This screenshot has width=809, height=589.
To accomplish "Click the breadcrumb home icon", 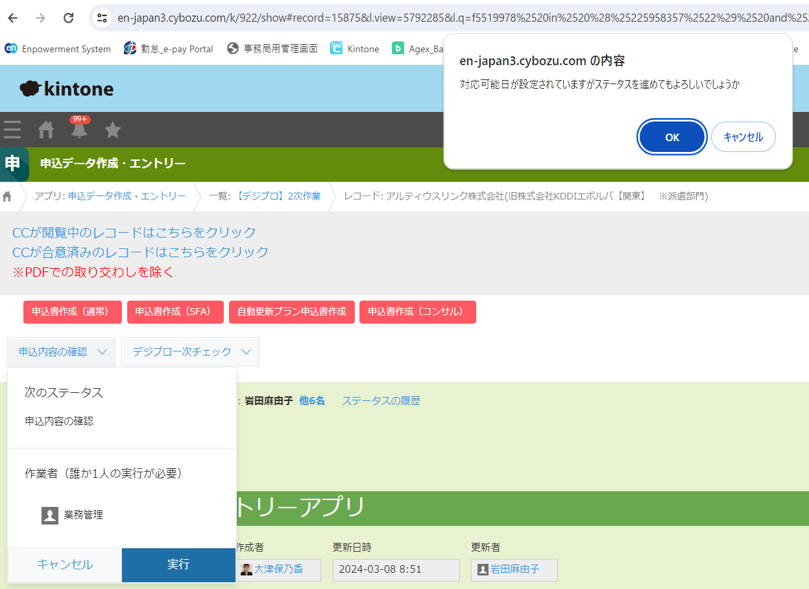I will pyautogui.click(x=8, y=196).
